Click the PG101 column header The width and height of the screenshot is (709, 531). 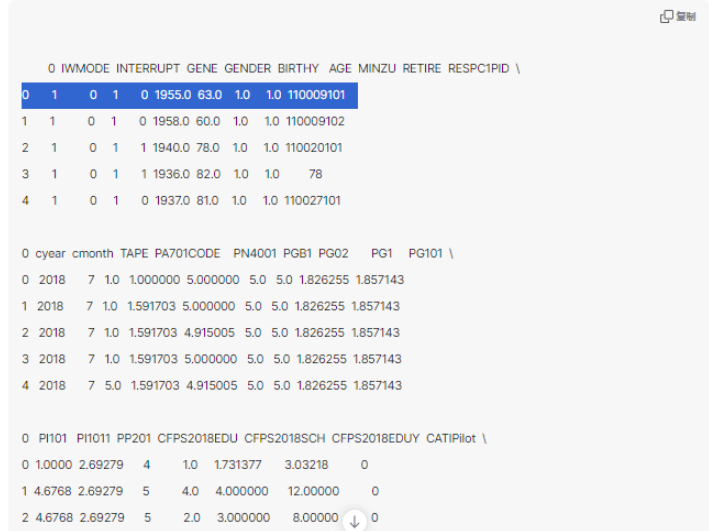coord(425,253)
